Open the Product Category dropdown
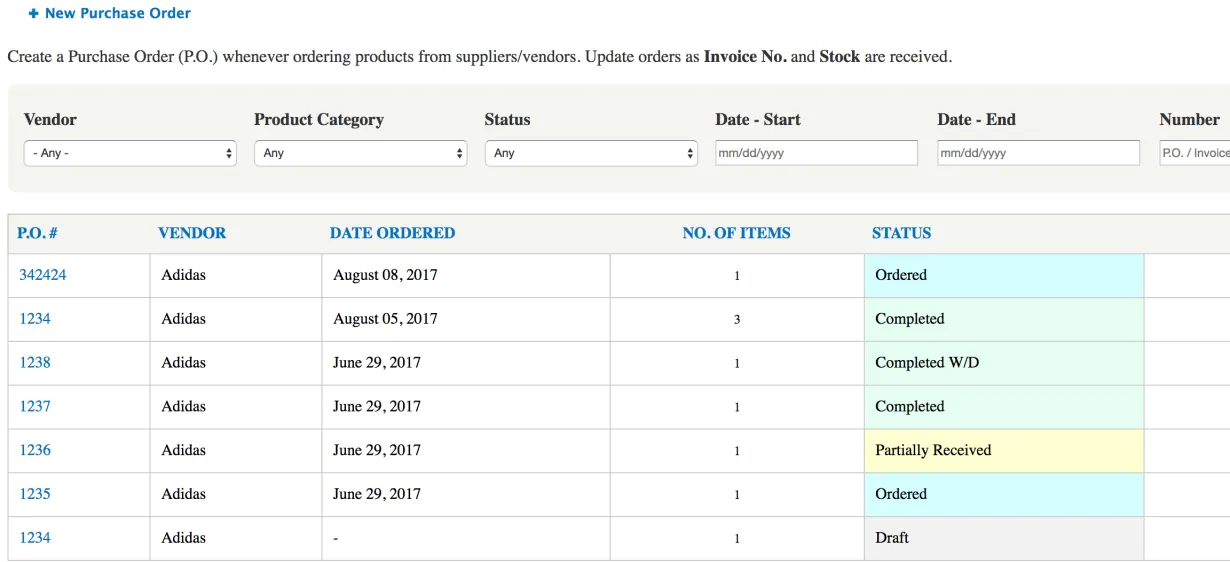 [361, 153]
